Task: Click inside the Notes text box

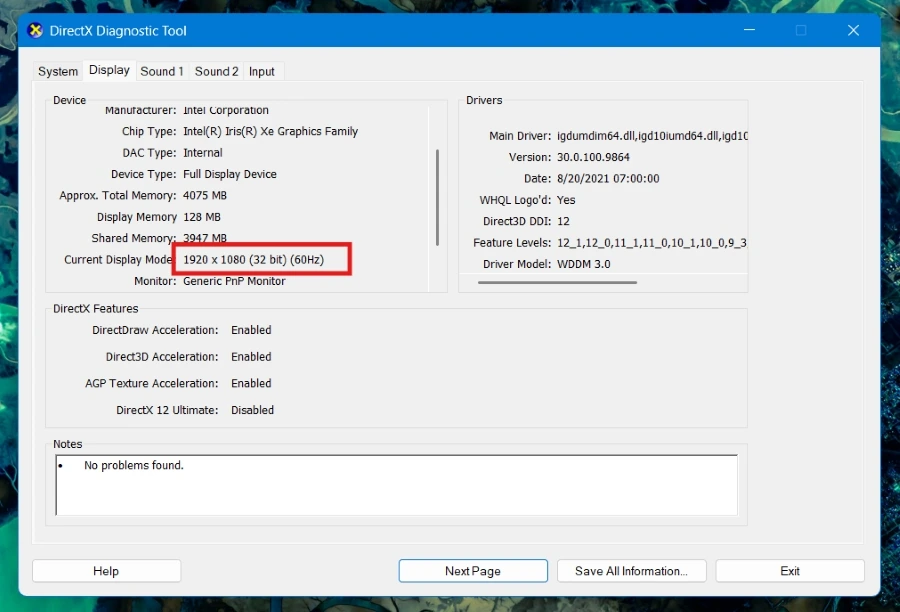Action: click(x=397, y=485)
